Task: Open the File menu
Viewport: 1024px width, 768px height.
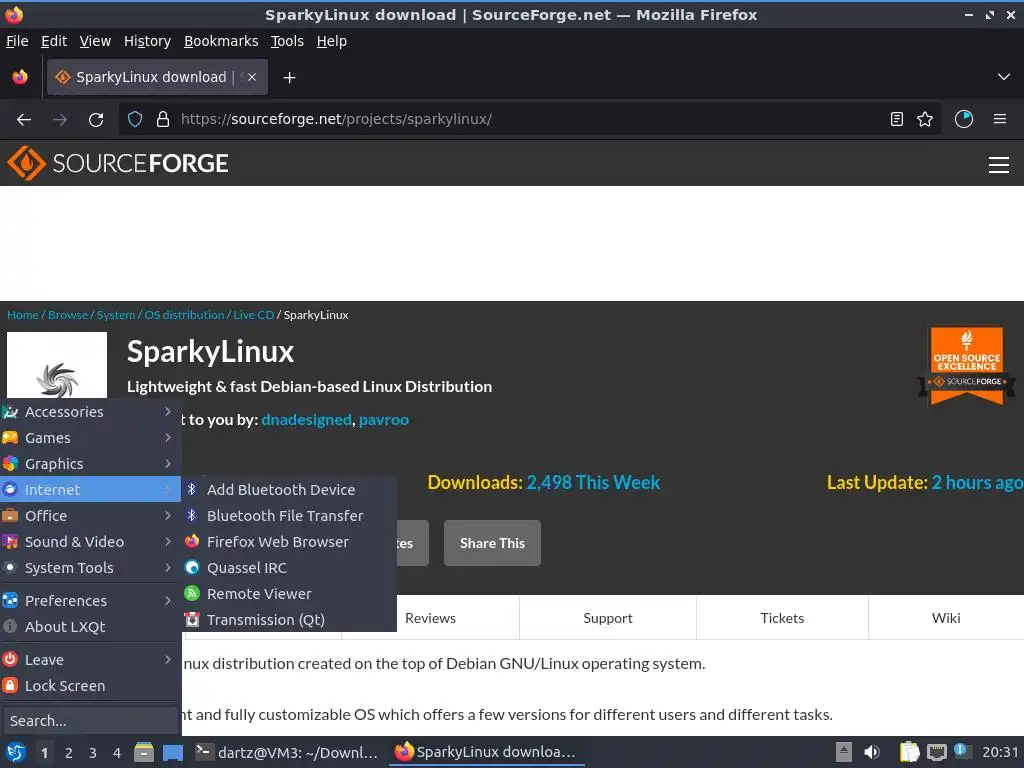Action: coord(17,41)
